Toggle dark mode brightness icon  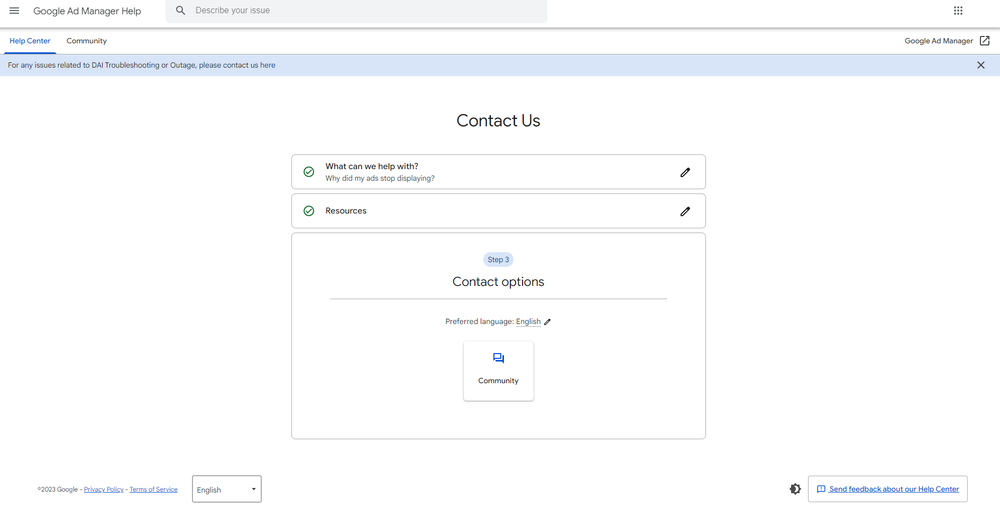[795, 489]
